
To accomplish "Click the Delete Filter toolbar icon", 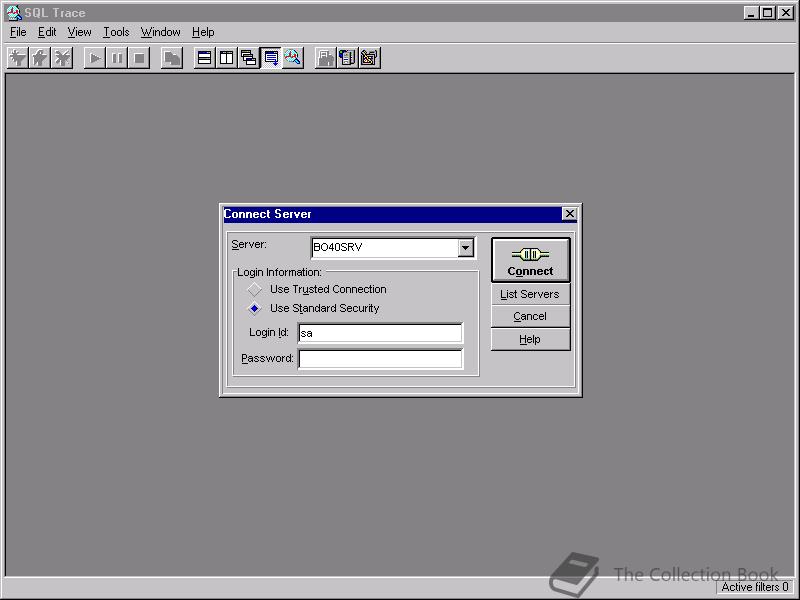I will (62, 58).
